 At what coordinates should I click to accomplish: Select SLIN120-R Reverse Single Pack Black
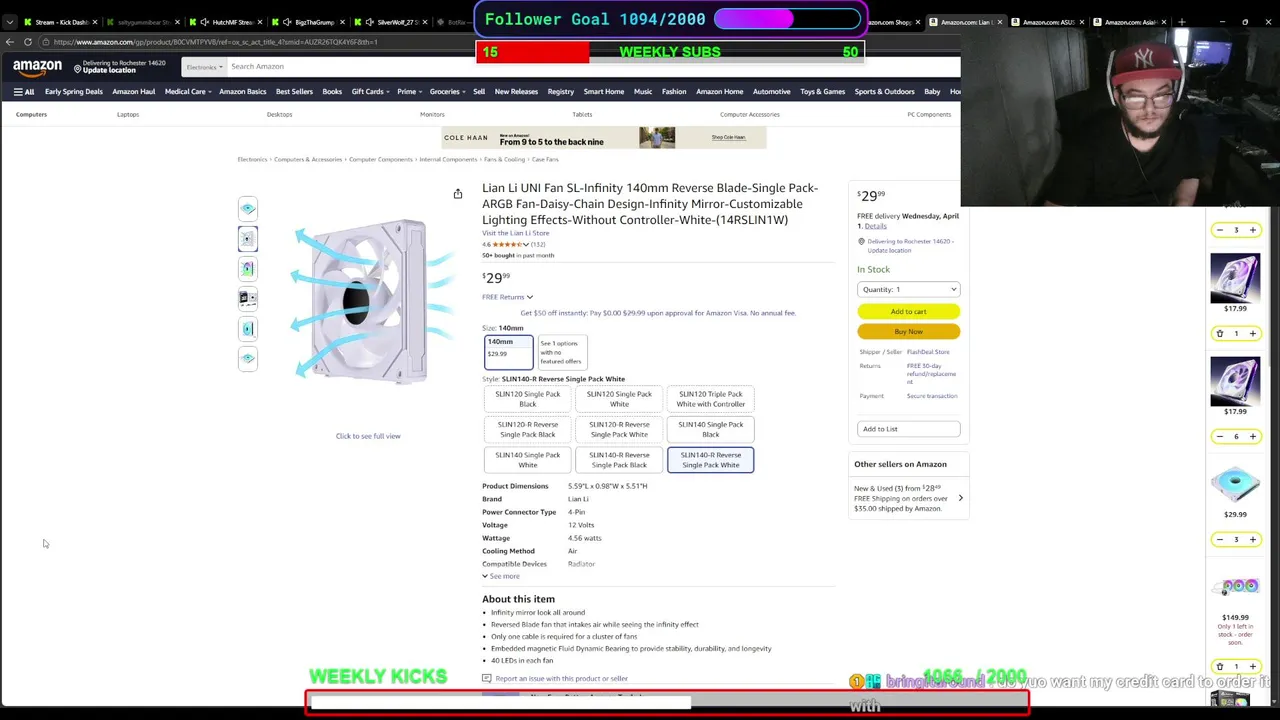coord(528,429)
